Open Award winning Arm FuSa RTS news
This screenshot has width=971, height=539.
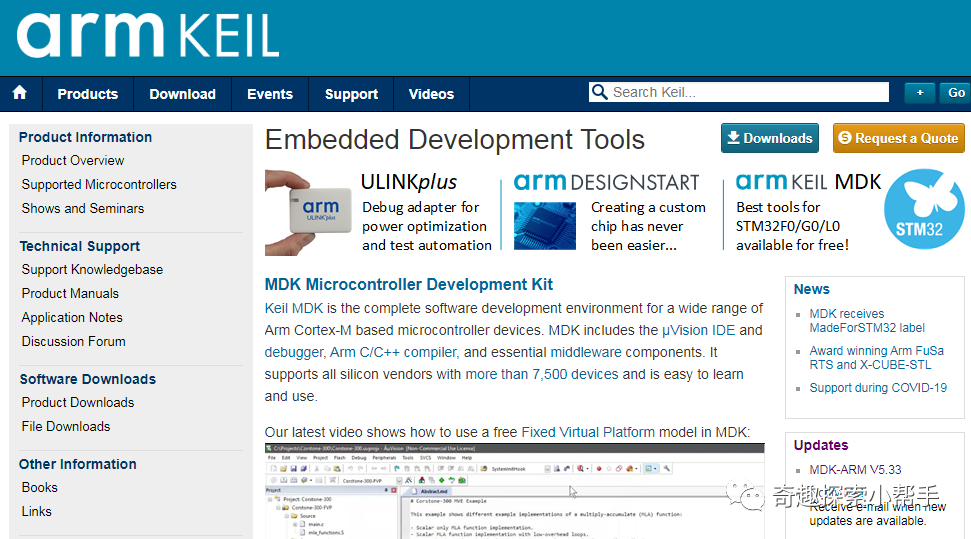pos(876,358)
